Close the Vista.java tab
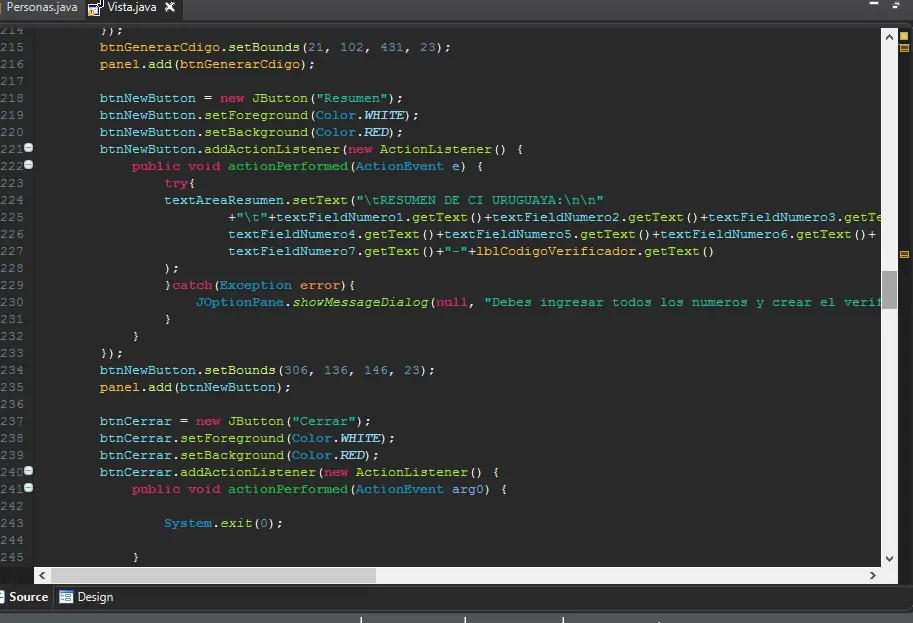 [169, 7]
